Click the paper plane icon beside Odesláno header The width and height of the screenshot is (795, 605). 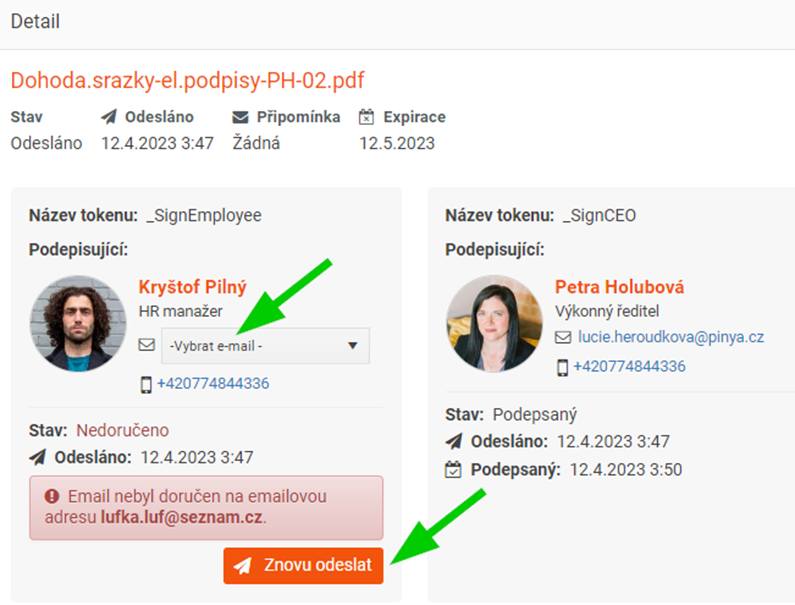(109, 117)
